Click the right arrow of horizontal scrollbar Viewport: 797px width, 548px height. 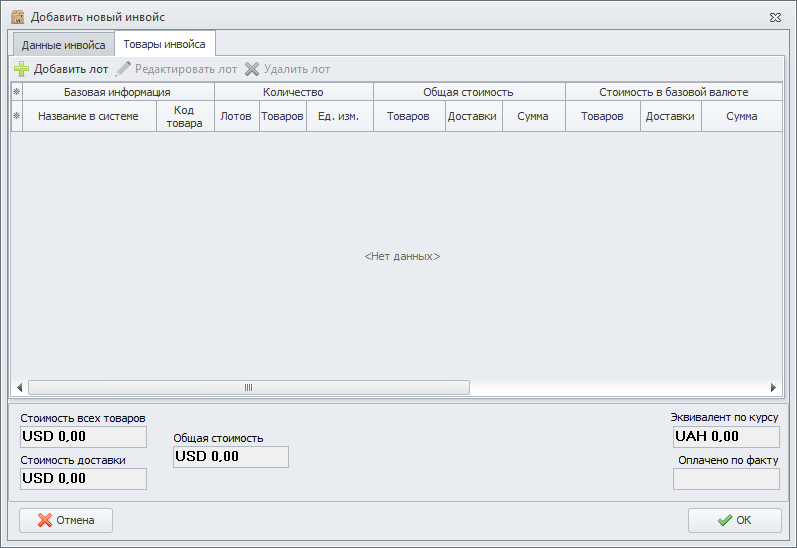(773, 388)
